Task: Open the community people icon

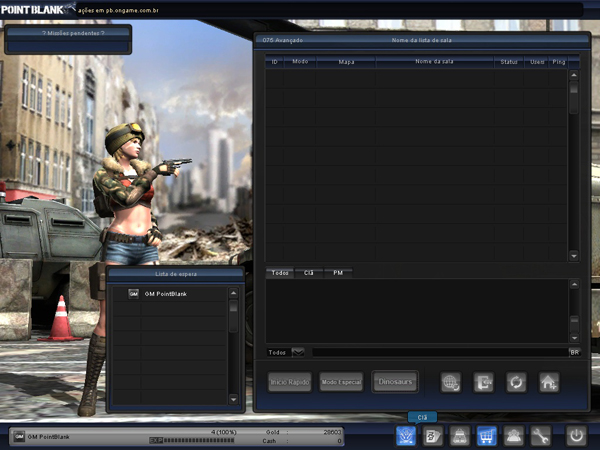Action: [514, 435]
